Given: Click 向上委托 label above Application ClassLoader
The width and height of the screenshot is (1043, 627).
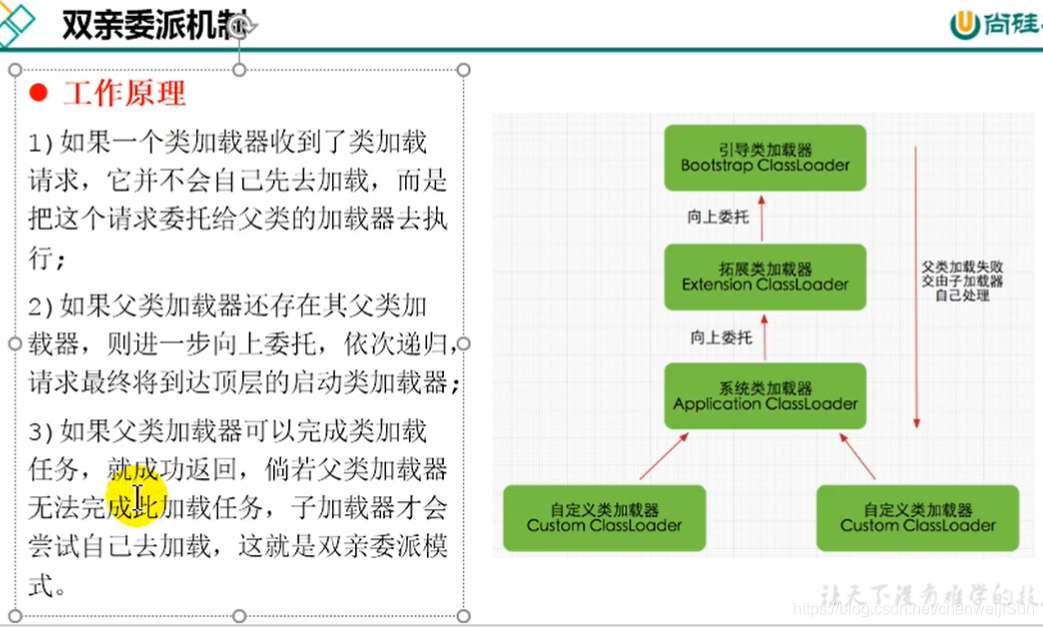Looking at the screenshot, I should (x=721, y=337).
